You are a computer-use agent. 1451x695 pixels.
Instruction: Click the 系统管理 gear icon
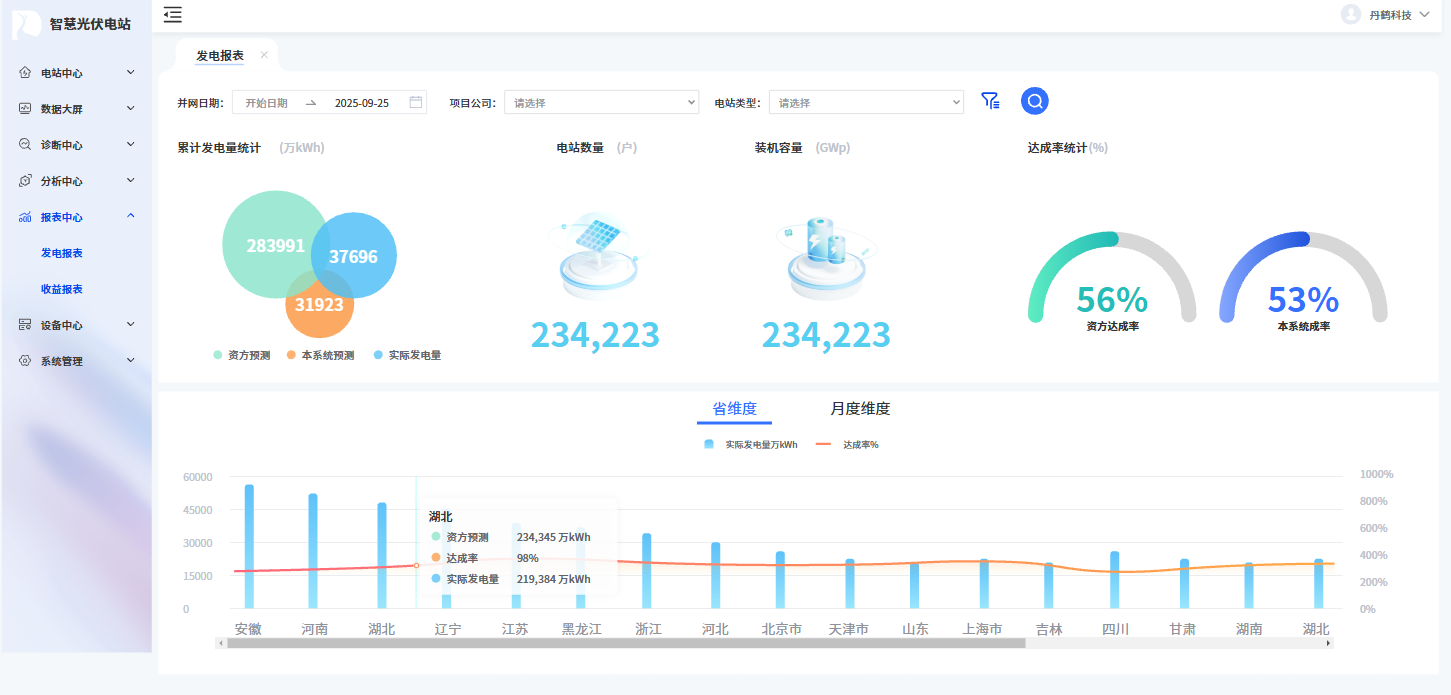point(25,361)
